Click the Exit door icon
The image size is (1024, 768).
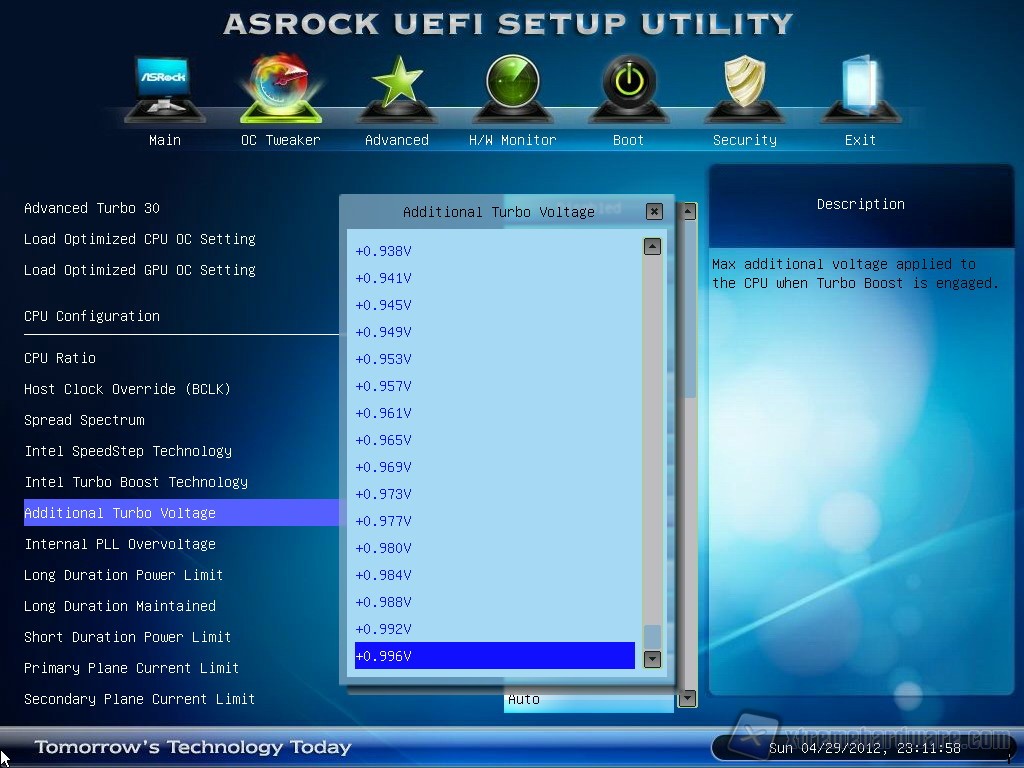tap(860, 88)
